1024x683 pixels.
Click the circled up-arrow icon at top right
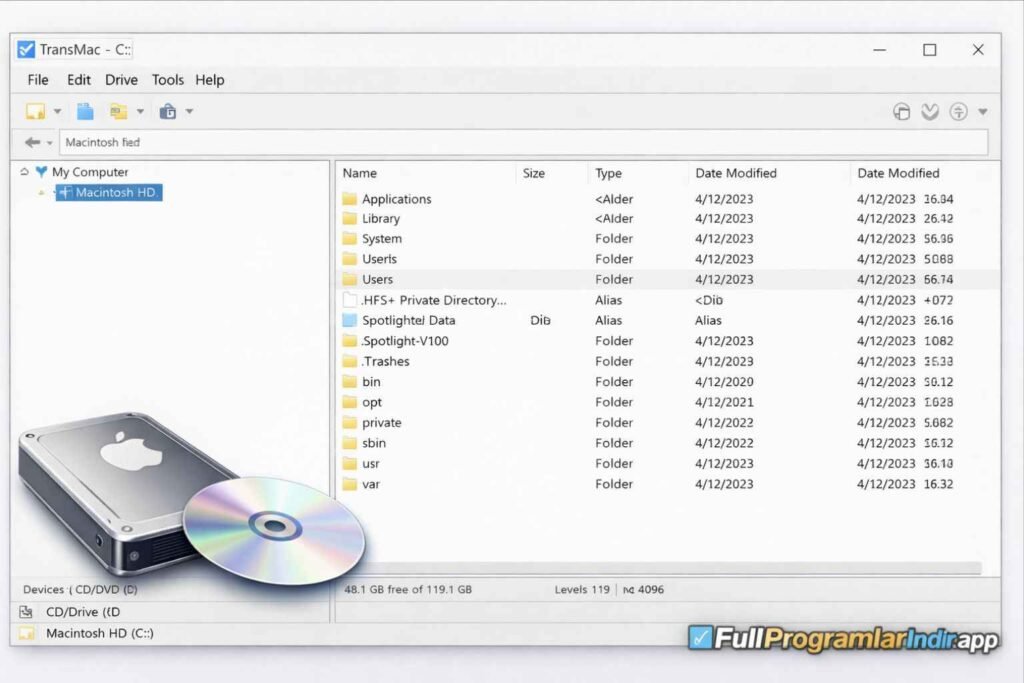[x=959, y=112]
